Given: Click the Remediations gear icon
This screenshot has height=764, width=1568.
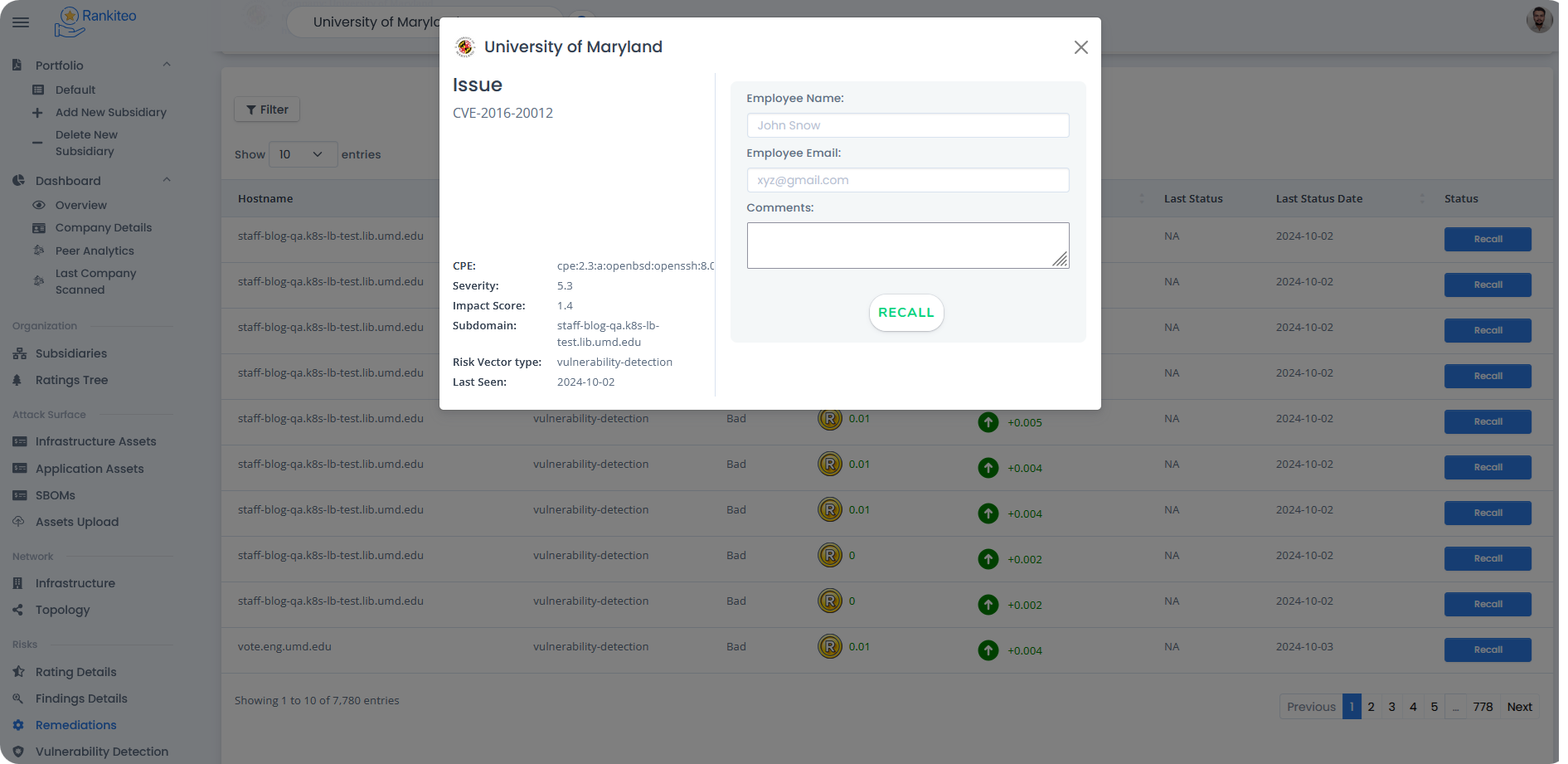Looking at the screenshot, I should coord(18,725).
